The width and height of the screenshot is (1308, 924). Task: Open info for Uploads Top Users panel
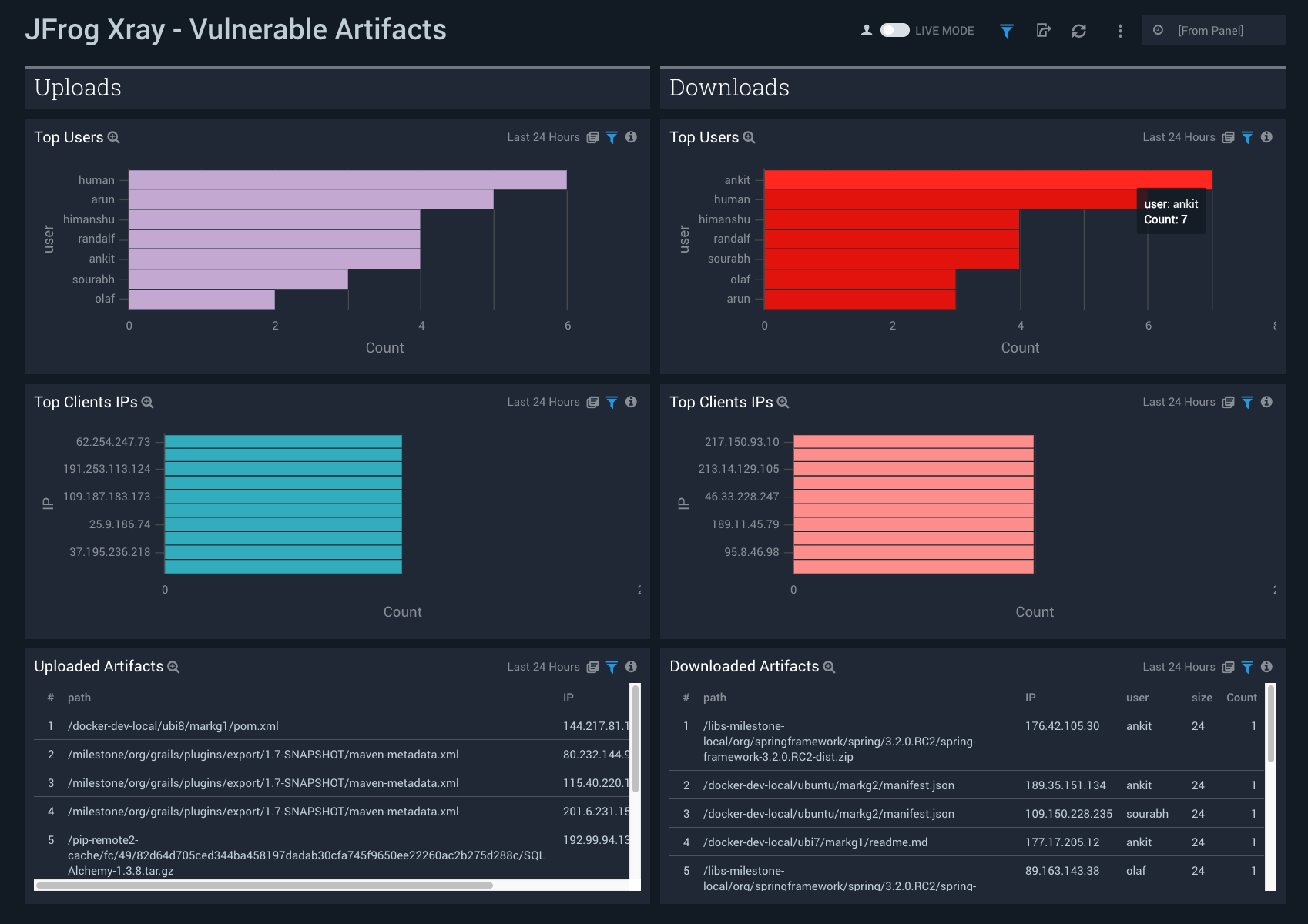[631, 137]
